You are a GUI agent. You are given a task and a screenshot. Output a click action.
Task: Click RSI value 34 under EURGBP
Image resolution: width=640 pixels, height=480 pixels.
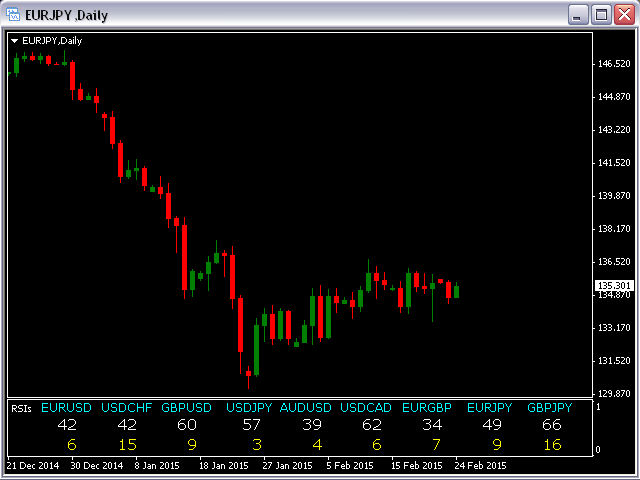(x=432, y=425)
